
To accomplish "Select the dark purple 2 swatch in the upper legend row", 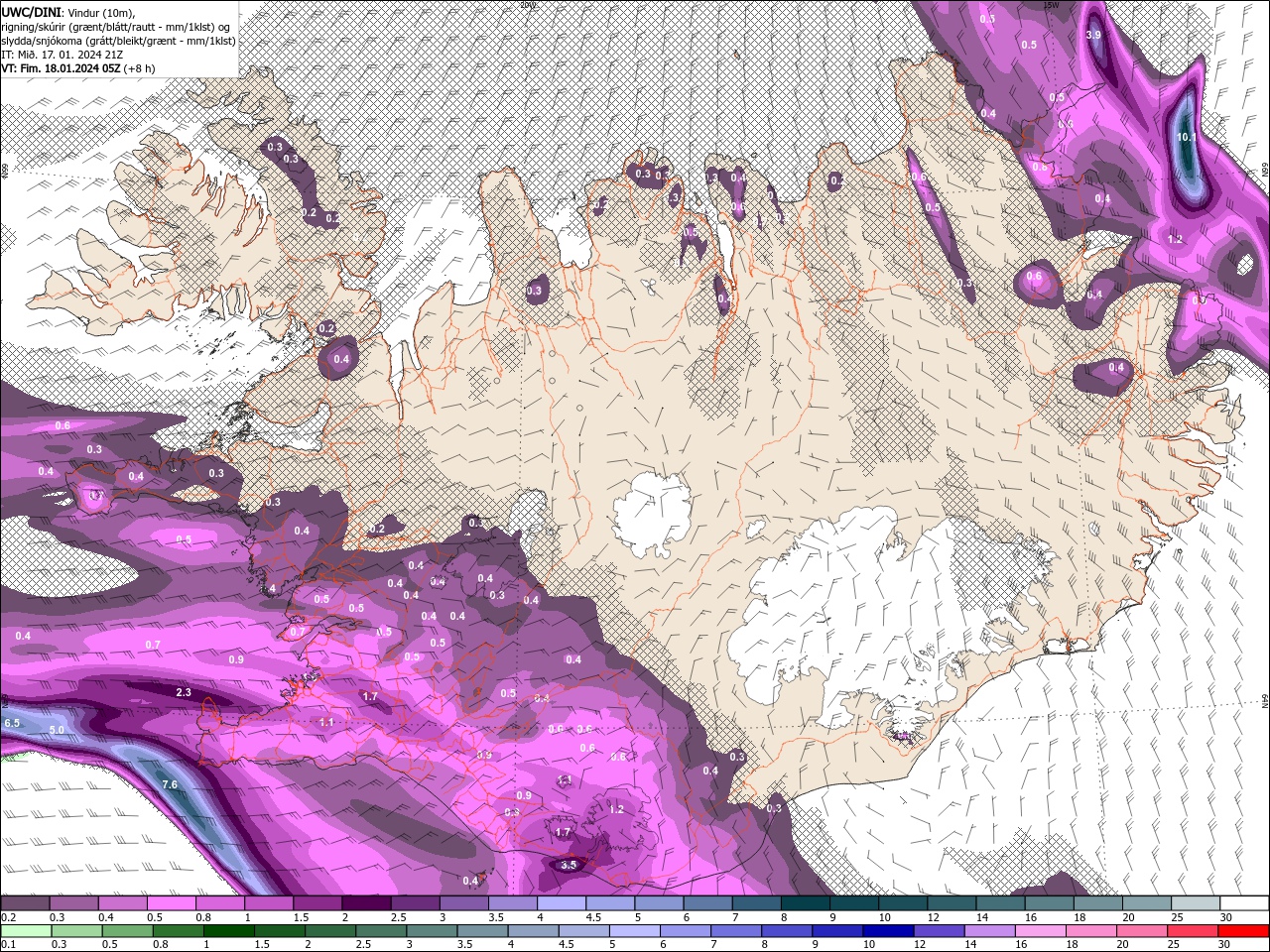I will point(366,903).
